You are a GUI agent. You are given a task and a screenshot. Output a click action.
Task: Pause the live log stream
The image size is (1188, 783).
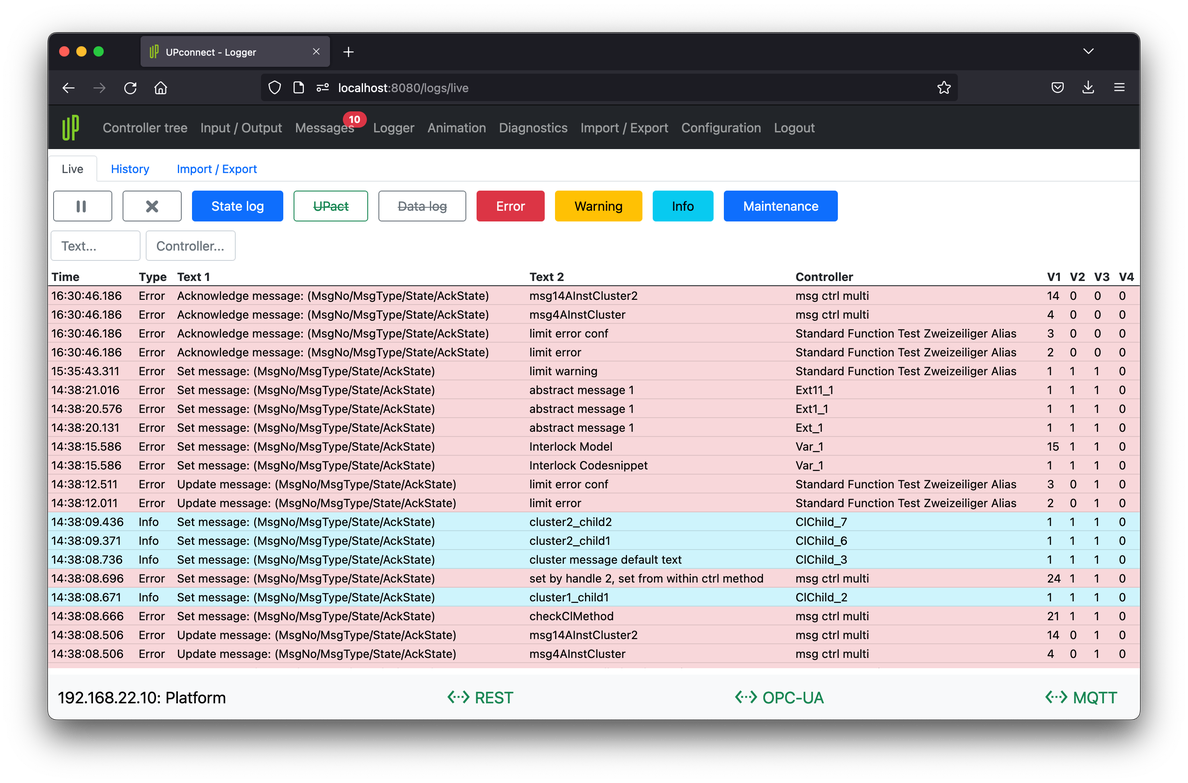[81, 206]
